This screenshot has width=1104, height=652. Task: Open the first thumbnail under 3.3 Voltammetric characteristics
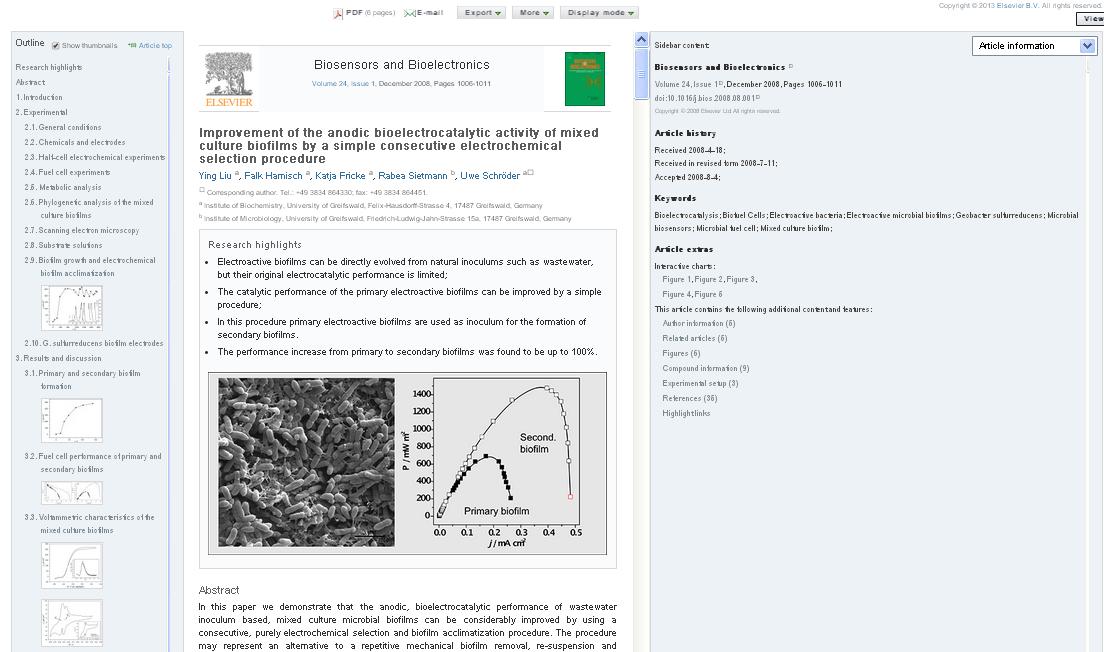point(72,565)
